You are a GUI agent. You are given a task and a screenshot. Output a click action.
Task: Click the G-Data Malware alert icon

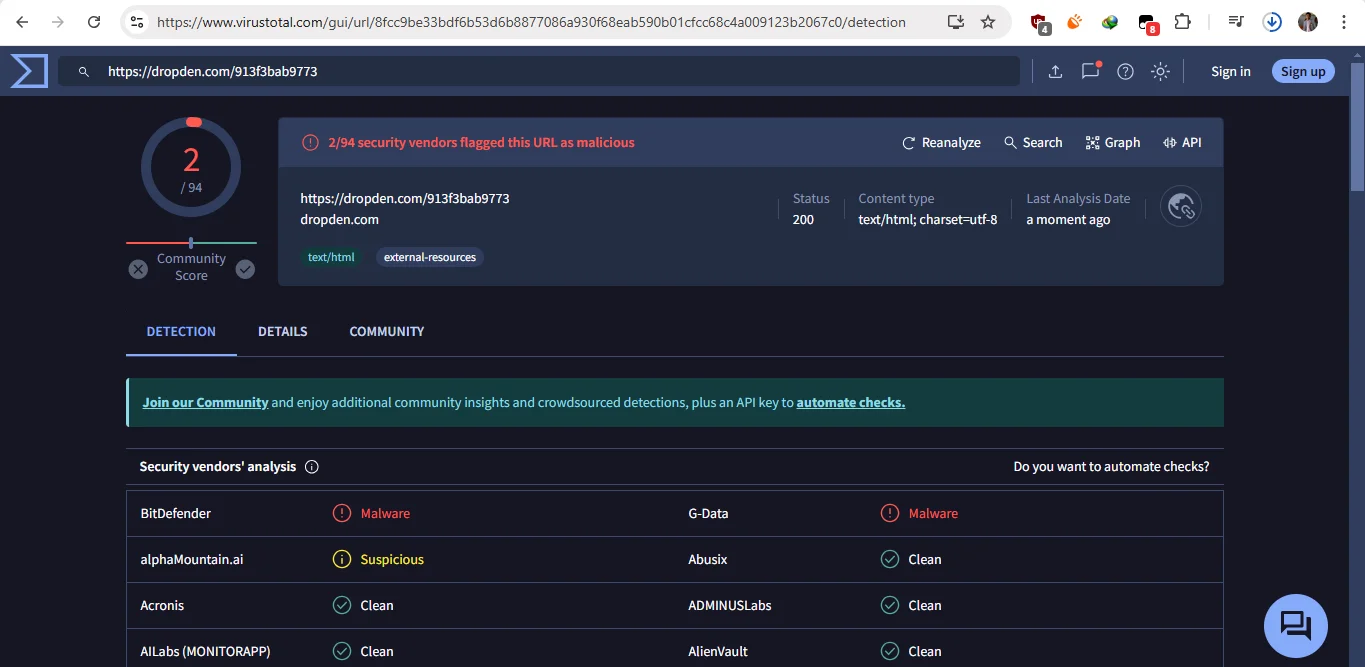point(890,514)
